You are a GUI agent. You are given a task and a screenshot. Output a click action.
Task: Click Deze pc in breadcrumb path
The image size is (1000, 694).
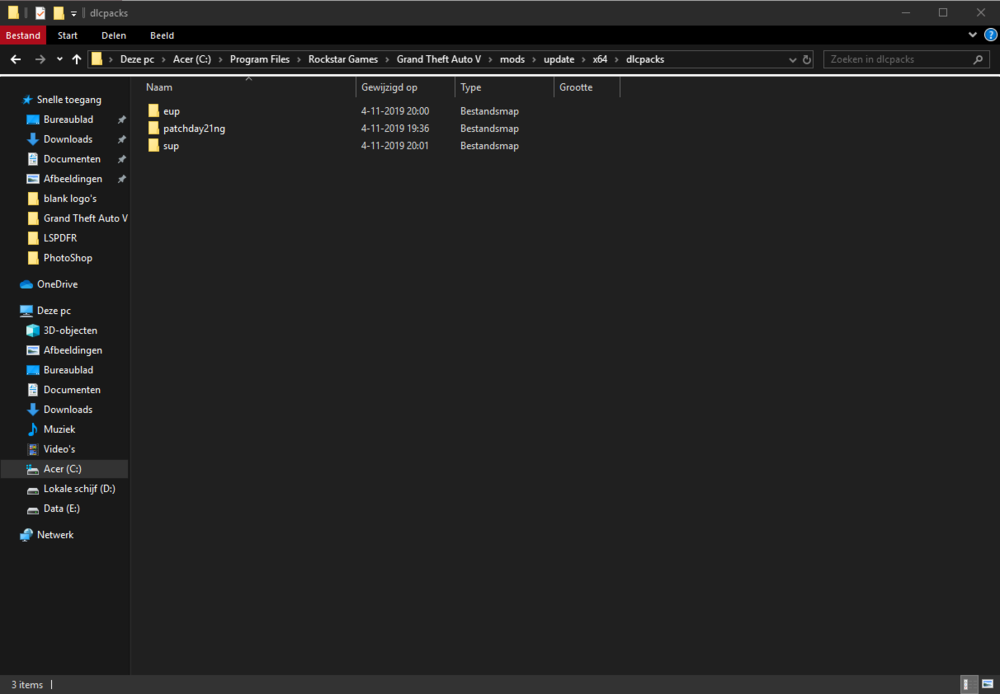pyautogui.click(x=137, y=59)
